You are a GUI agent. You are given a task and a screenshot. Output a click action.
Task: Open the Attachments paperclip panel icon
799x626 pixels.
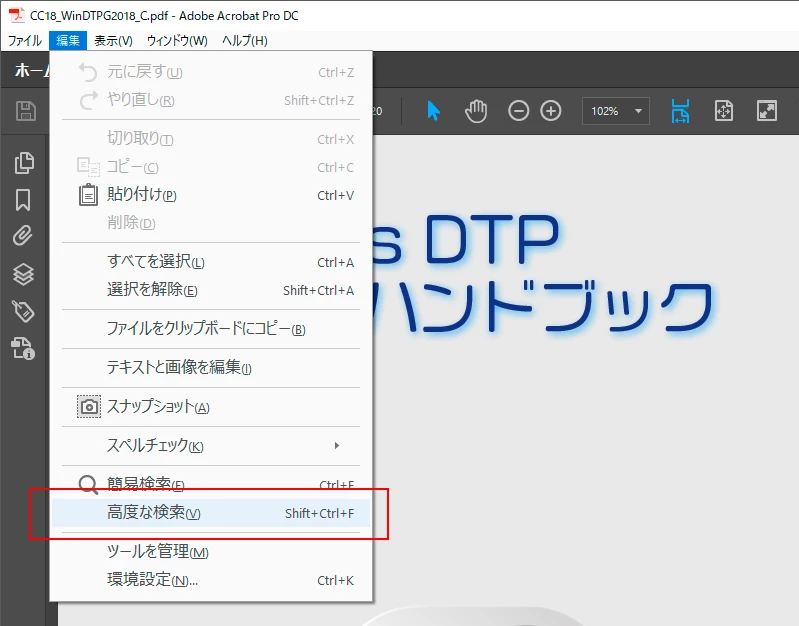click(23, 236)
